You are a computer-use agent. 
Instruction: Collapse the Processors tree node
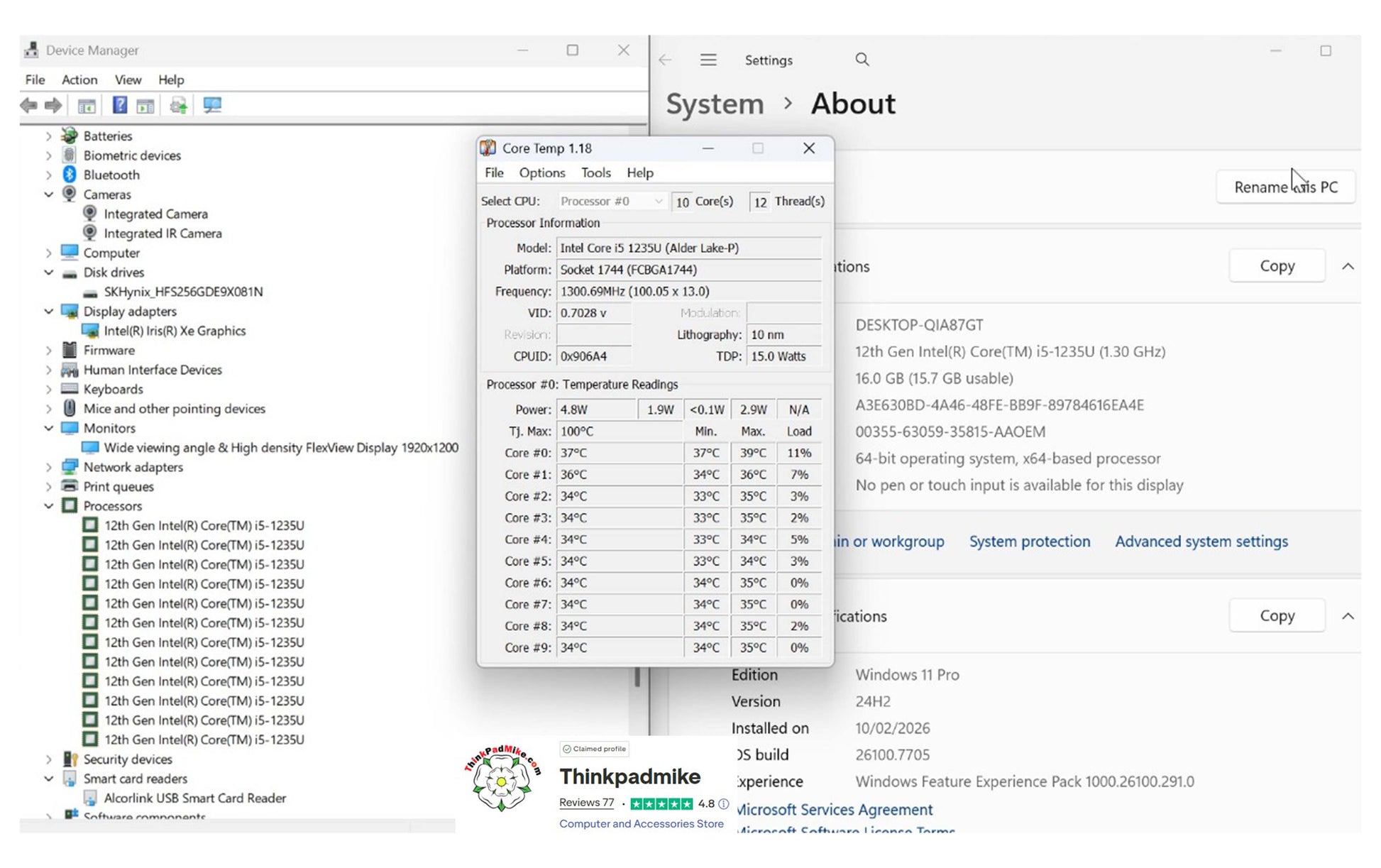(x=48, y=506)
